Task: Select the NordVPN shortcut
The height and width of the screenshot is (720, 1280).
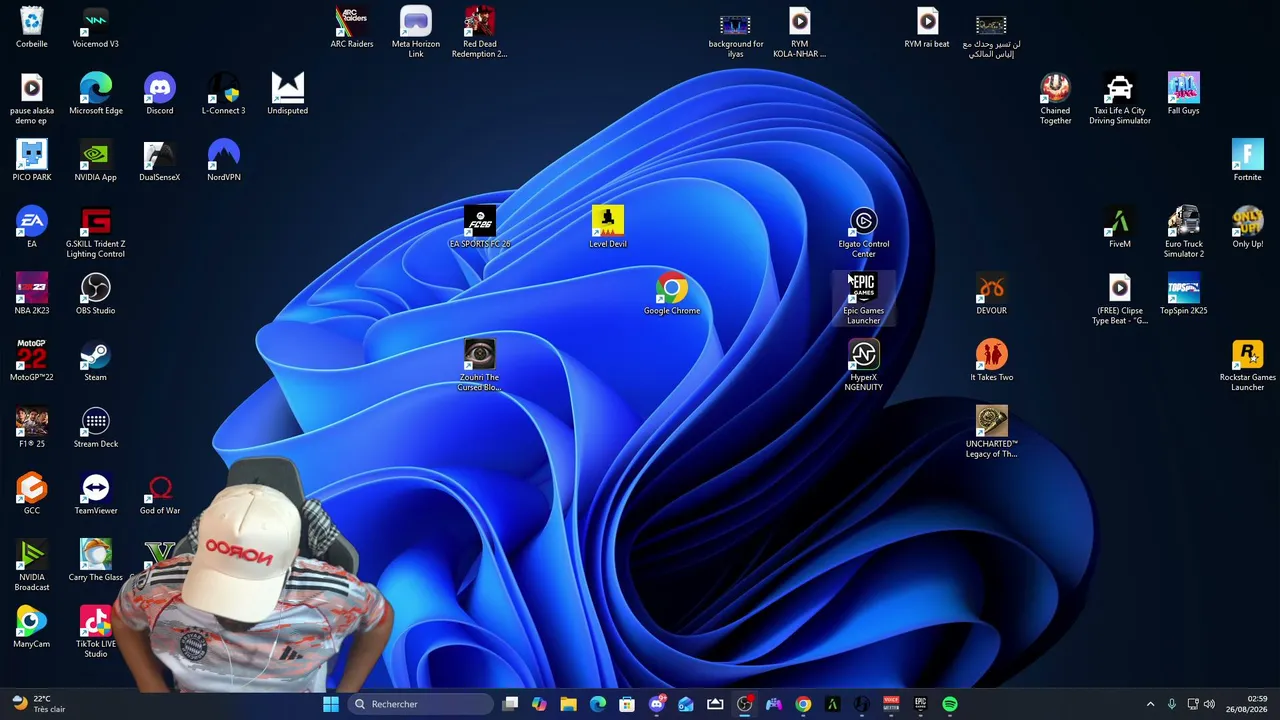Action: coord(224,161)
